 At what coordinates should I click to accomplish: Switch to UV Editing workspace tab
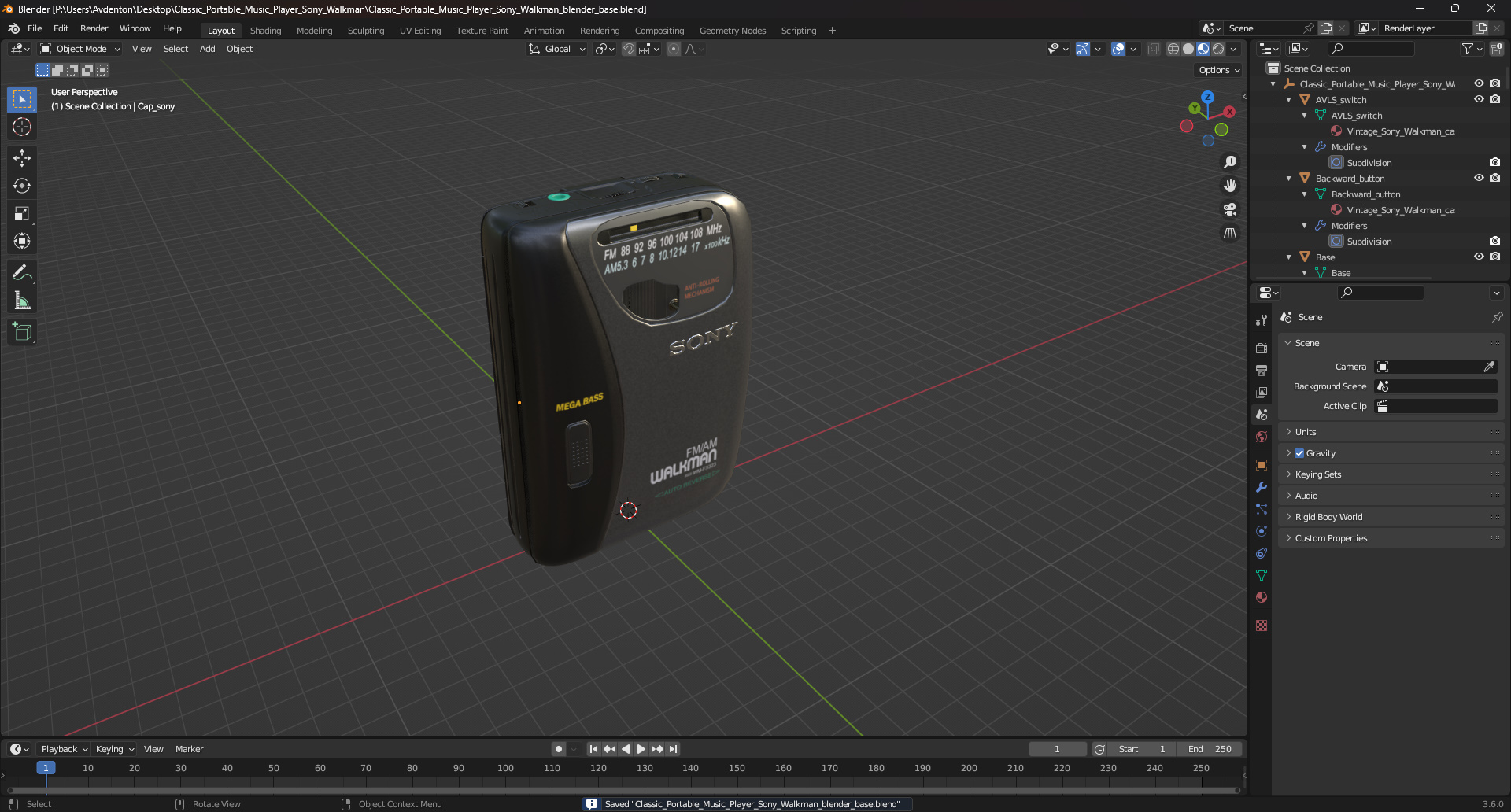click(420, 31)
